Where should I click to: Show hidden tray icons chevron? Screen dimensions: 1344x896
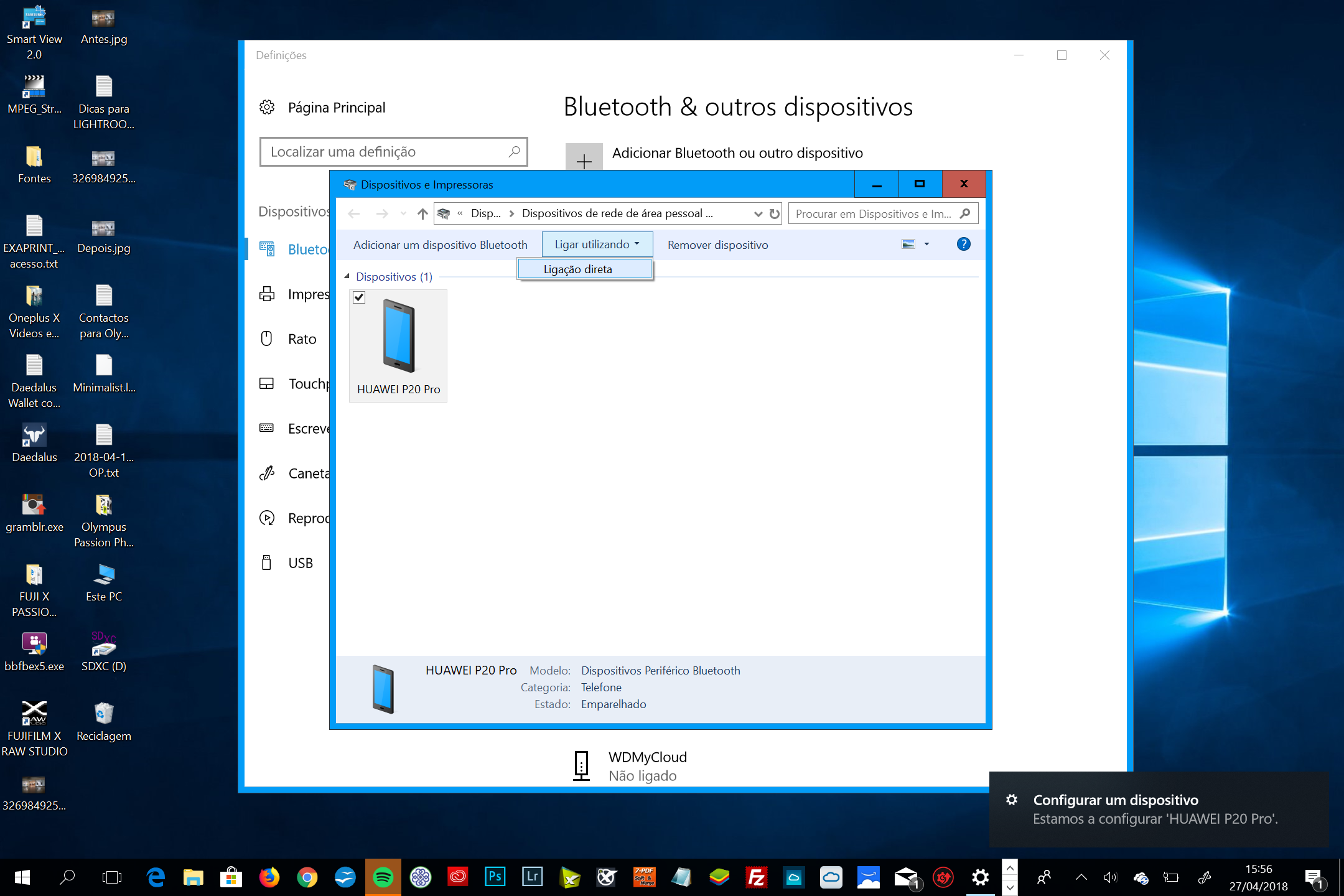point(1081,877)
